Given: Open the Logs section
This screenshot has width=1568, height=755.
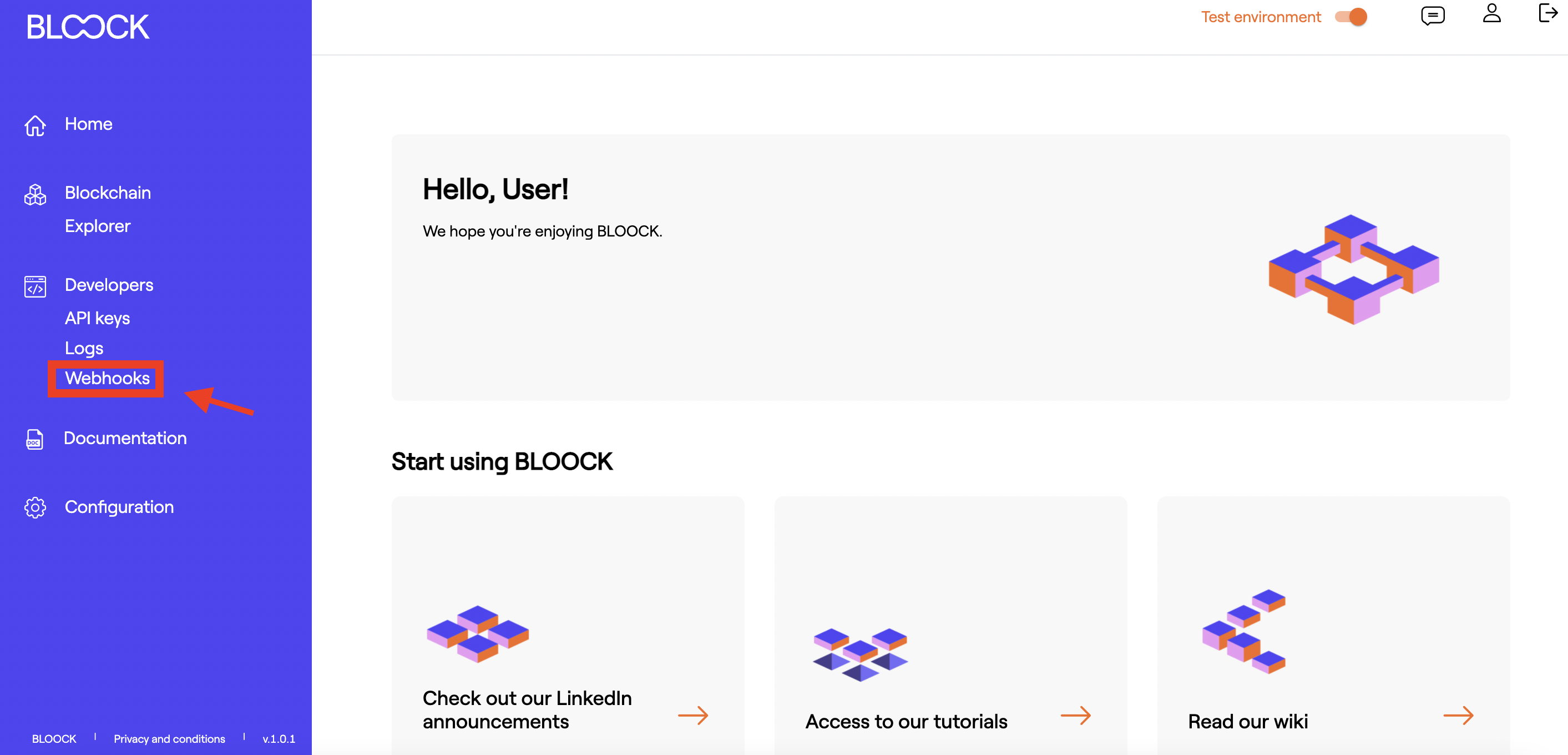Looking at the screenshot, I should coord(84,348).
